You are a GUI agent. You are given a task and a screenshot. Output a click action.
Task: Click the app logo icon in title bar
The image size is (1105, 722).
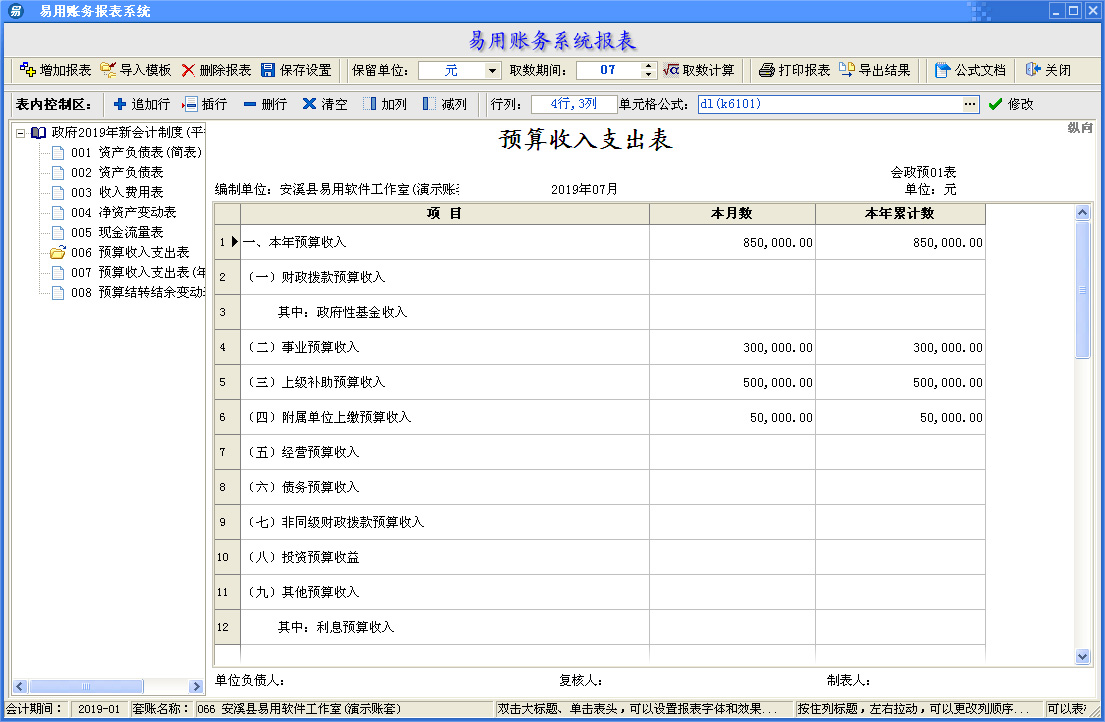(15, 11)
